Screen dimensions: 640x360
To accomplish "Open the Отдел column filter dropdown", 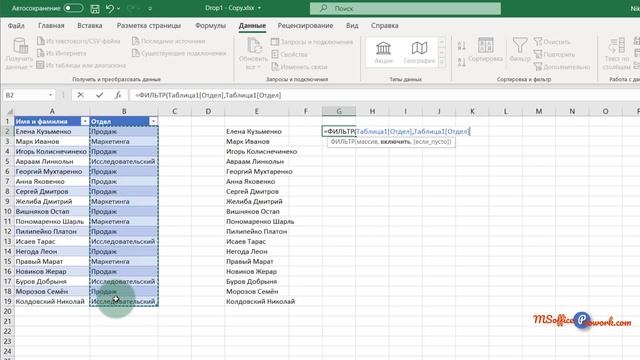I will point(153,121).
